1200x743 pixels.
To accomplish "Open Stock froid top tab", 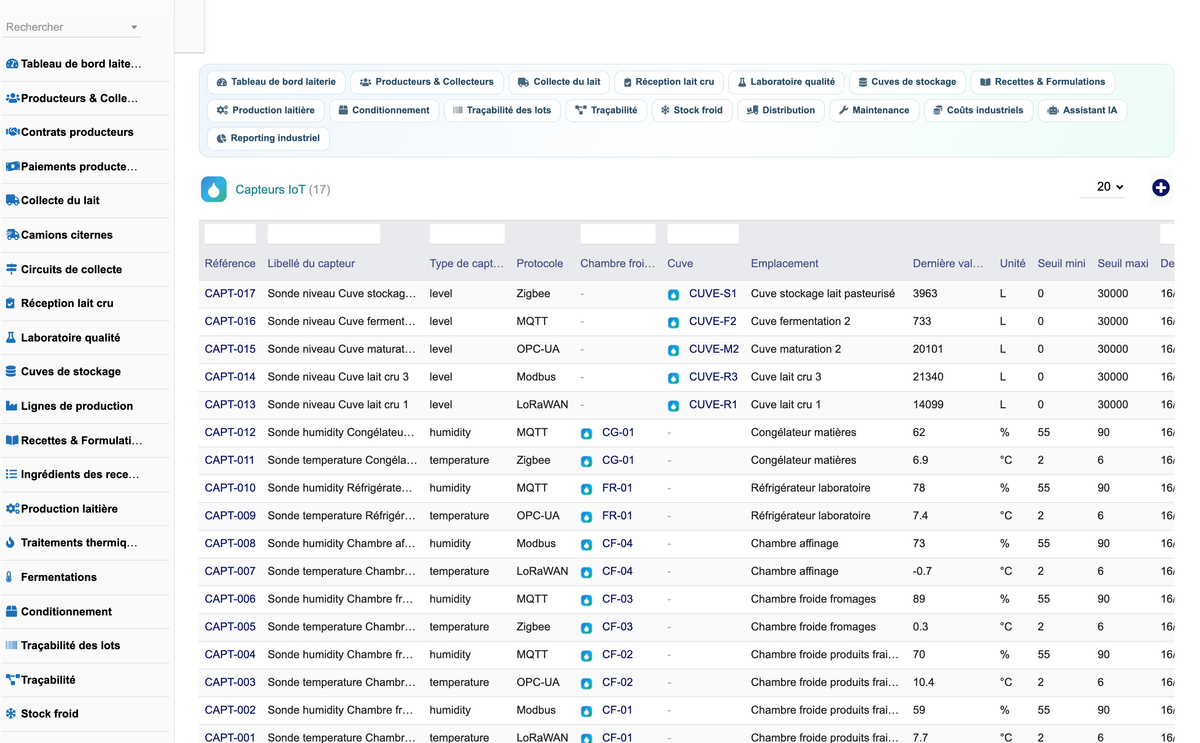I will coord(691,110).
